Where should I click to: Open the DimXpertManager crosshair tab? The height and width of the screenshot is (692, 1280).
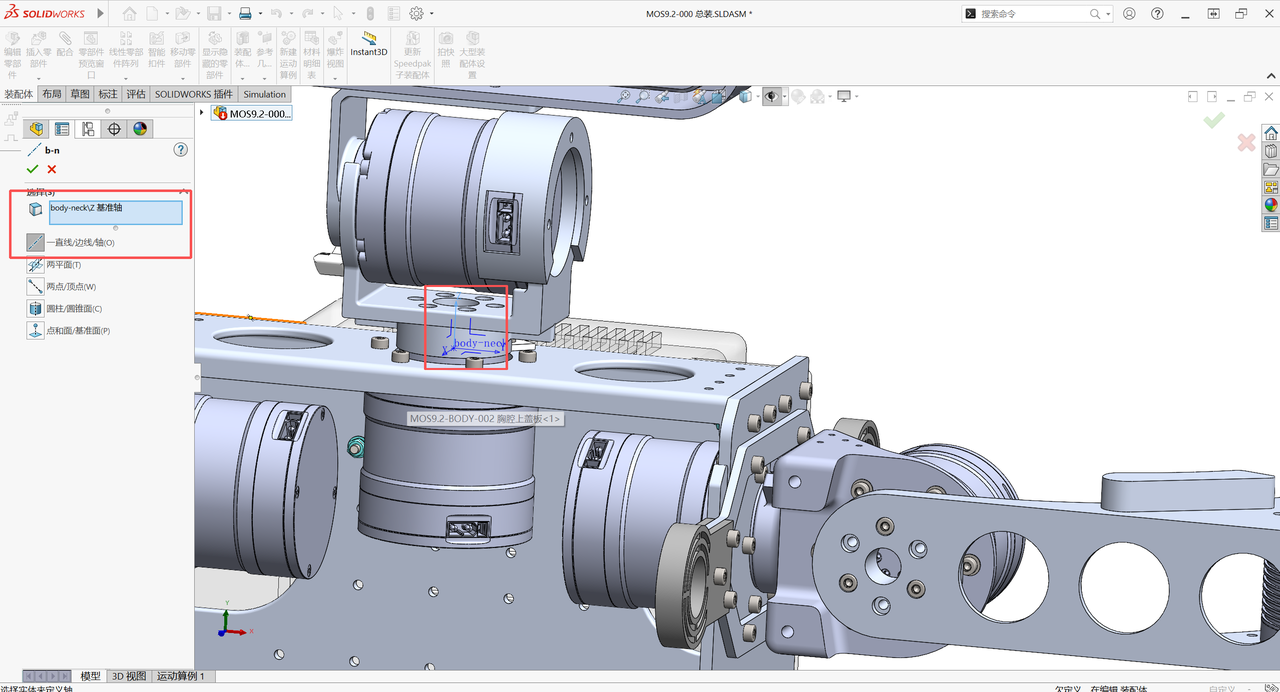click(x=114, y=129)
